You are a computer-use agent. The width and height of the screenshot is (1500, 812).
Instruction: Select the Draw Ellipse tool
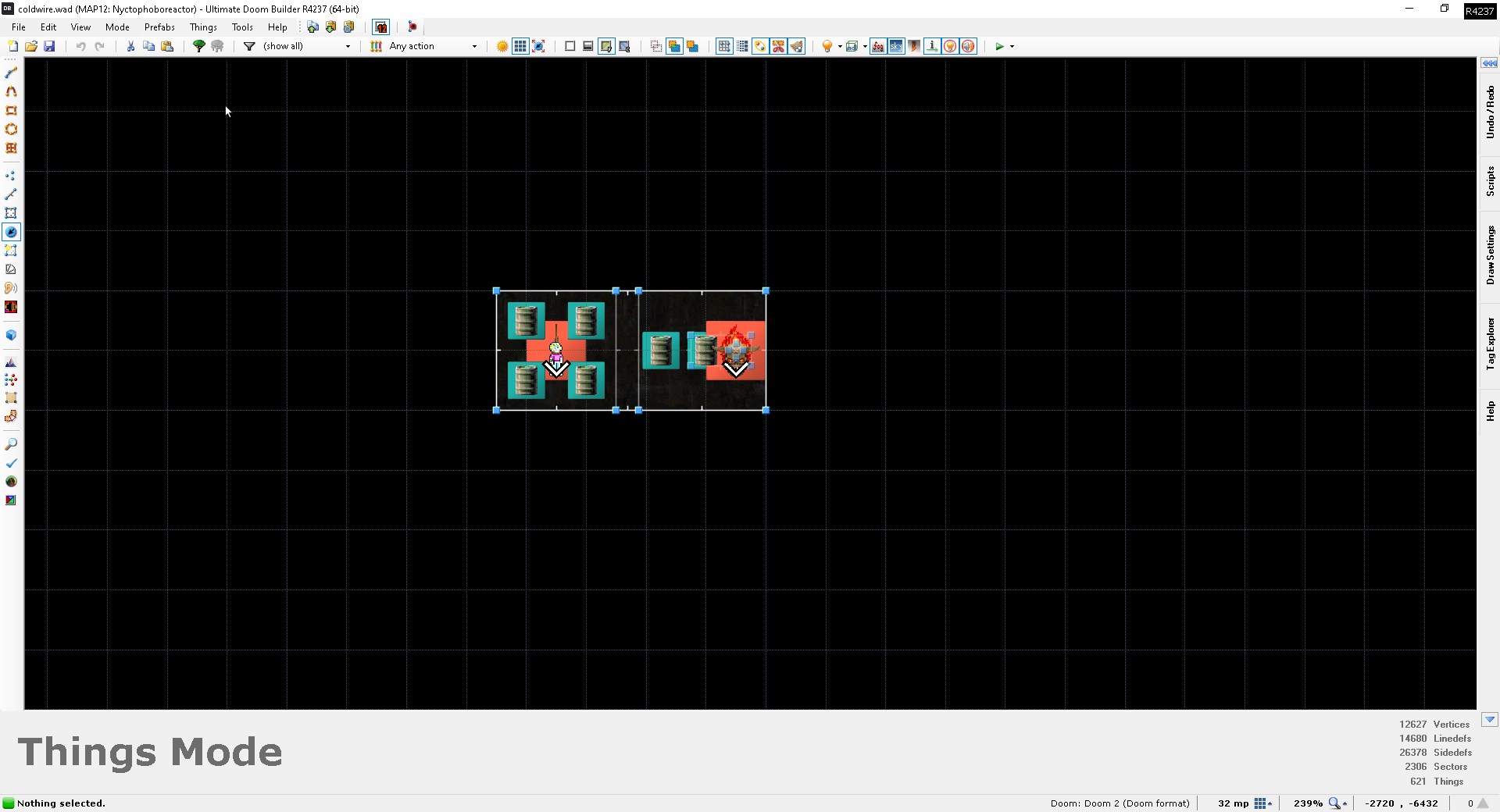tap(11, 129)
